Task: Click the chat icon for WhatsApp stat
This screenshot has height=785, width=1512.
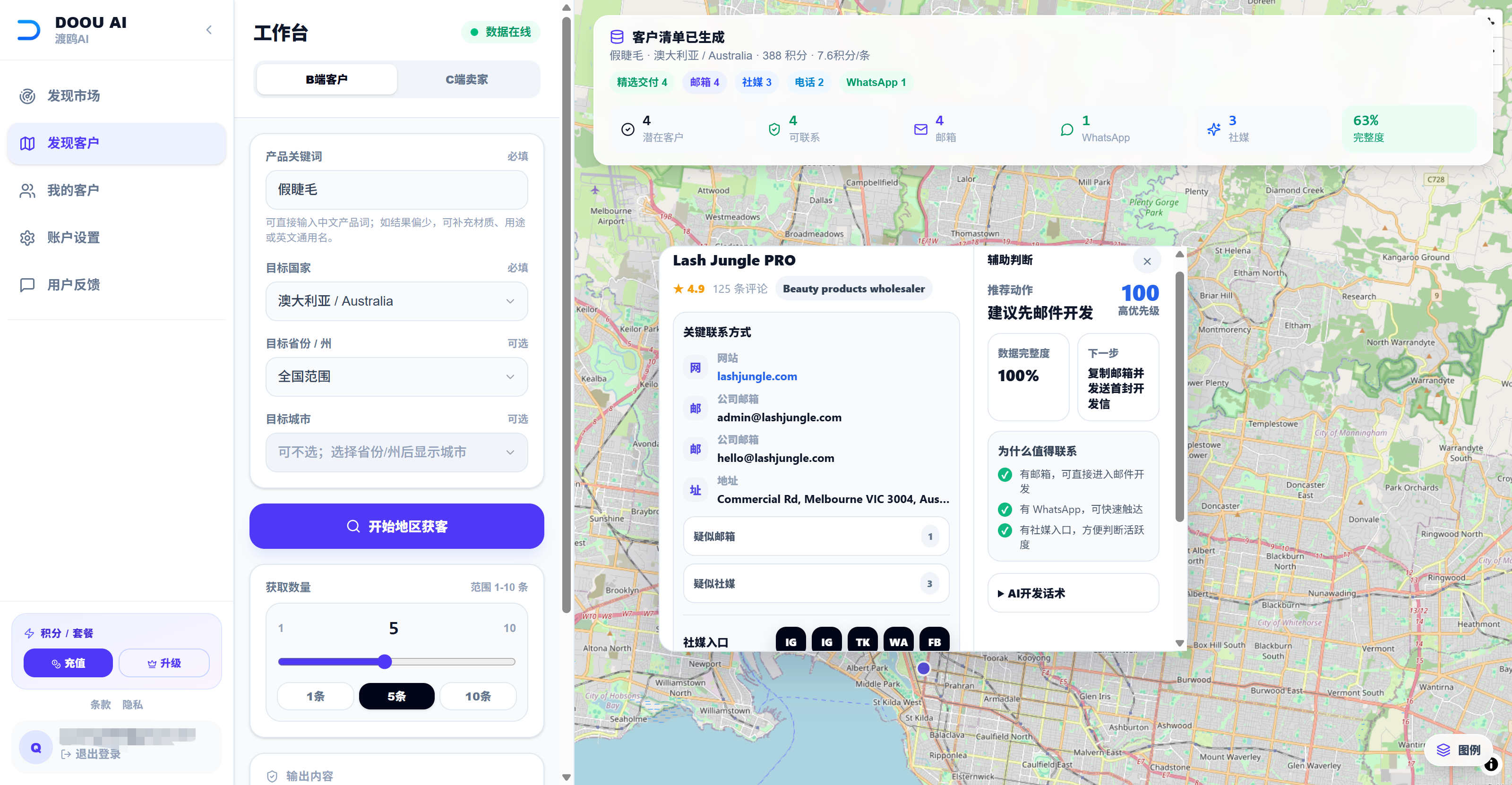Action: point(1067,130)
